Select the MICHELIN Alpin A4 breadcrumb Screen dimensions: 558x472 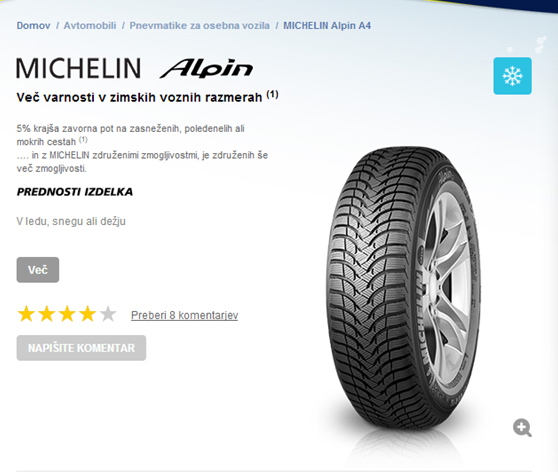coord(327,26)
